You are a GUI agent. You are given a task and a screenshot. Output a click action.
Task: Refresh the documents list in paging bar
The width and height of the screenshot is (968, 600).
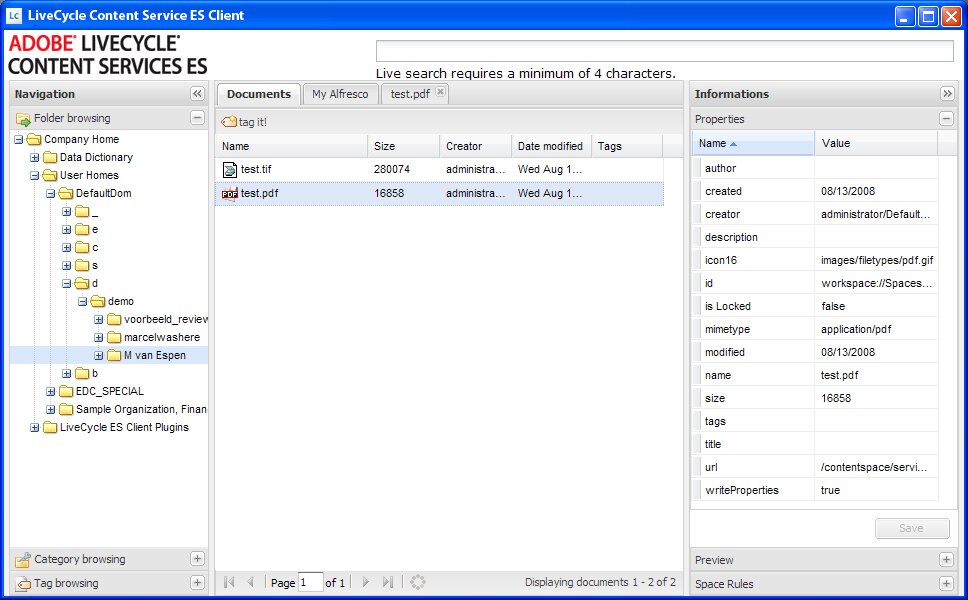pos(418,582)
